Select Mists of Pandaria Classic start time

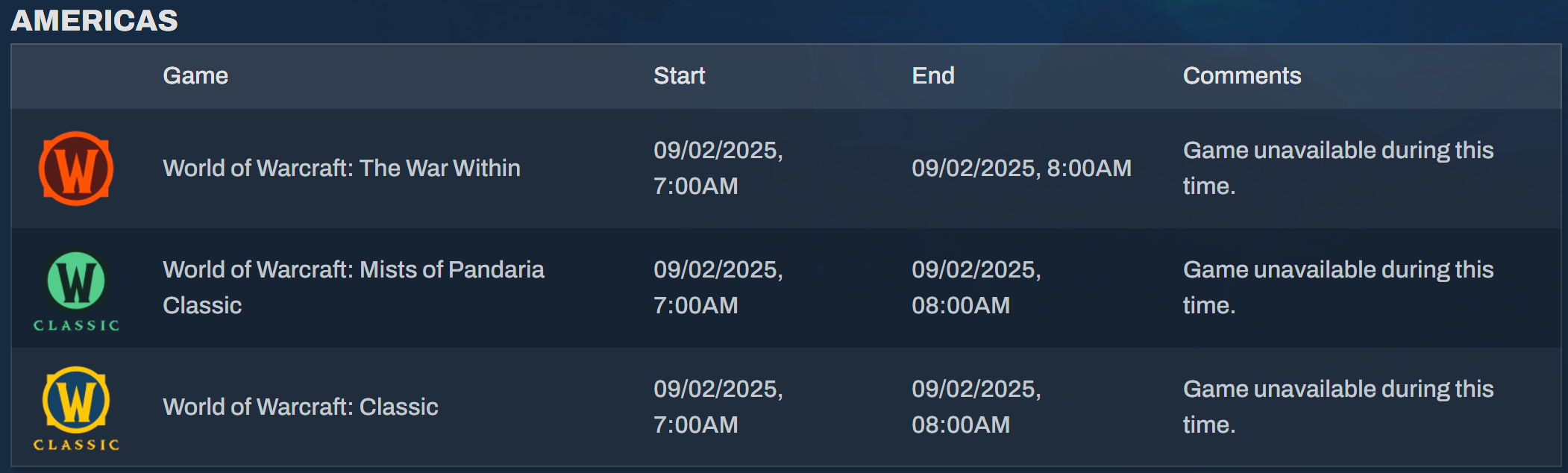coord(718,287)
